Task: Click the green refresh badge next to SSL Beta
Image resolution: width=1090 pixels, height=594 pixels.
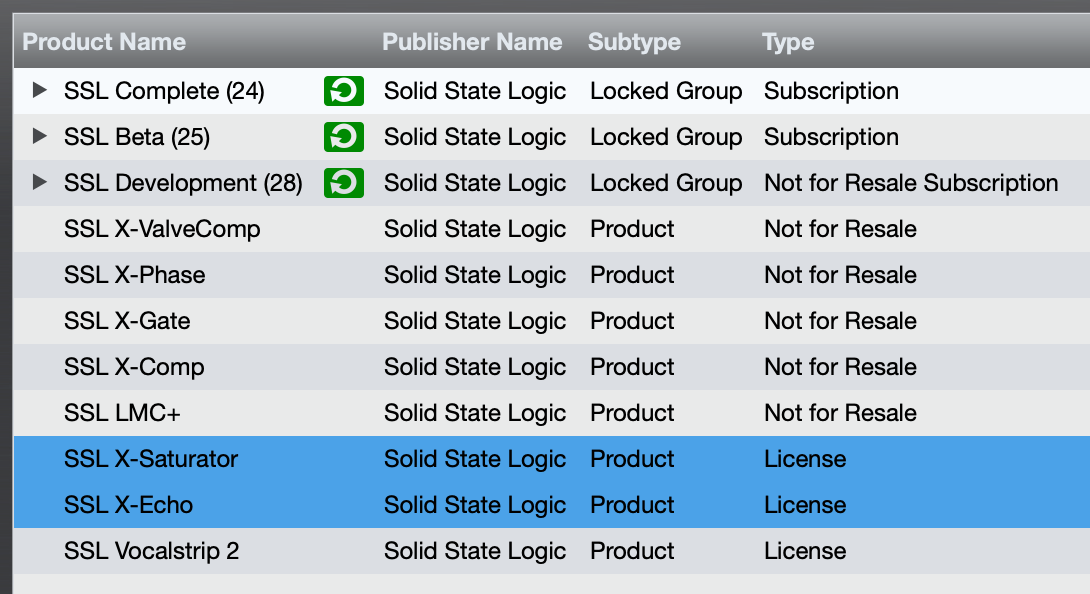Action: [343, 137]
